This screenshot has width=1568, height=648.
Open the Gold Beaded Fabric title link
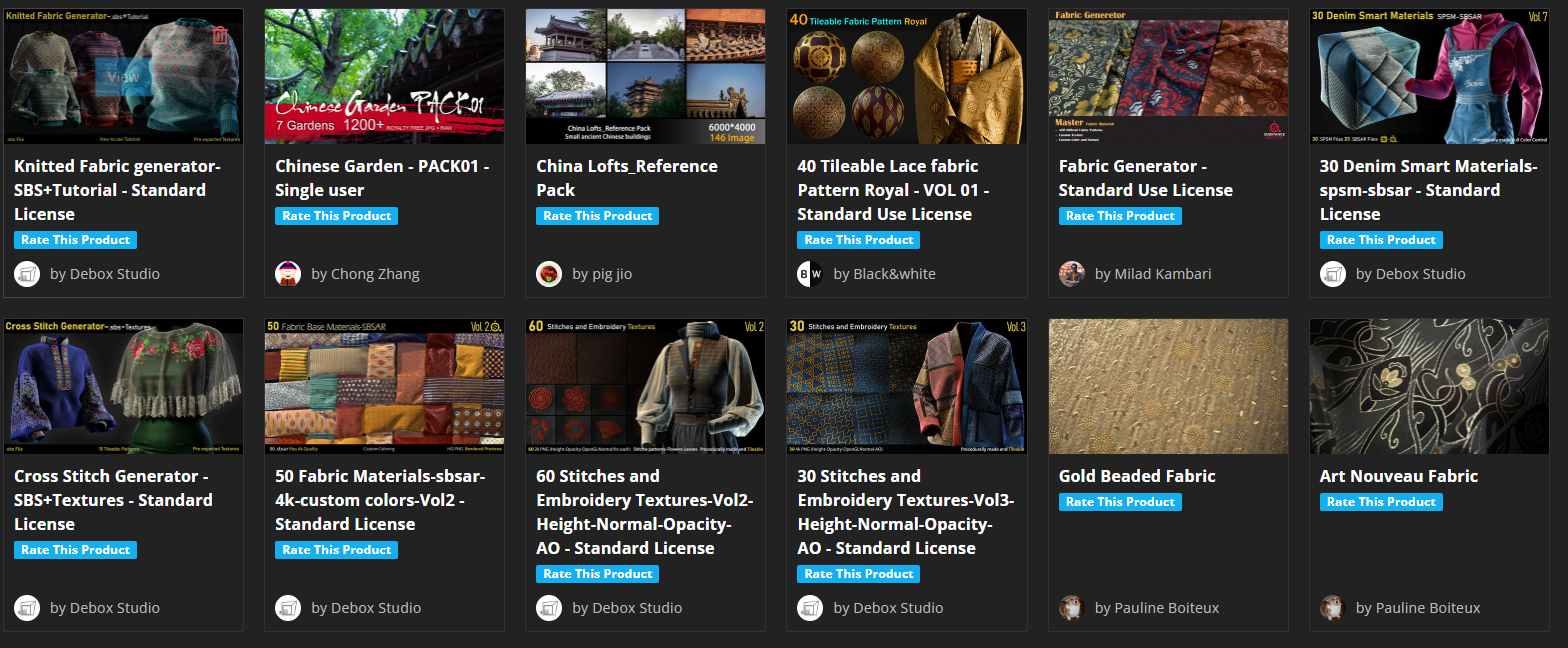pyautogui.click(x=1137, y=476)
